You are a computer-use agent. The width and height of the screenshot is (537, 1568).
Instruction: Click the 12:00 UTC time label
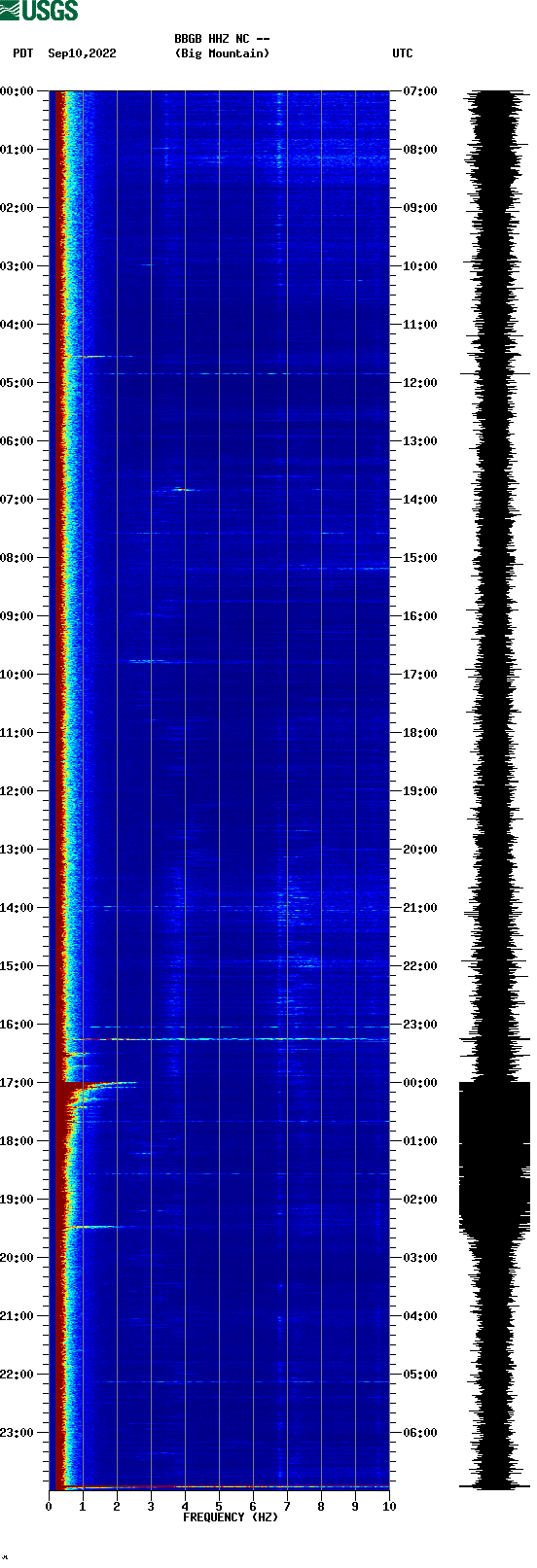tap(420, 383)
